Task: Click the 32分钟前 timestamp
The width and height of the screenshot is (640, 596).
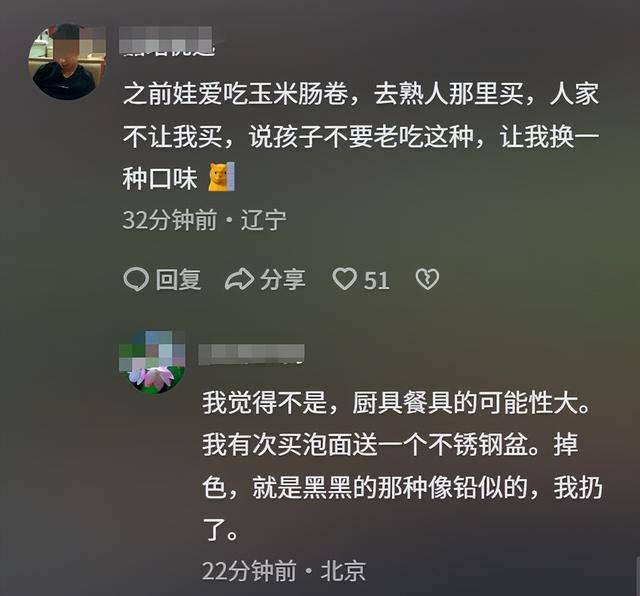Action: [170, 220]
